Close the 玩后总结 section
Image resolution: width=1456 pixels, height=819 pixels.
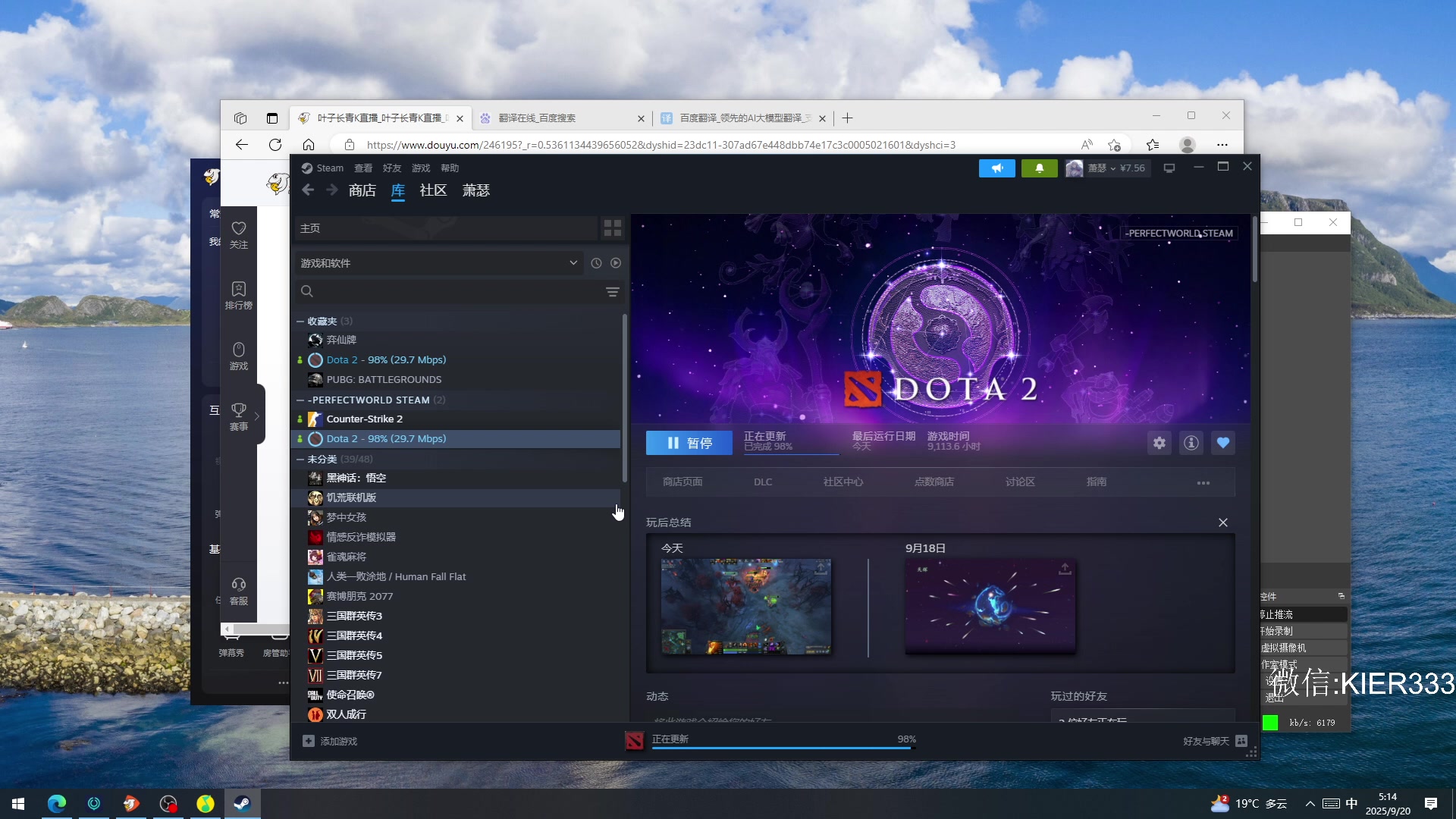1223,522
